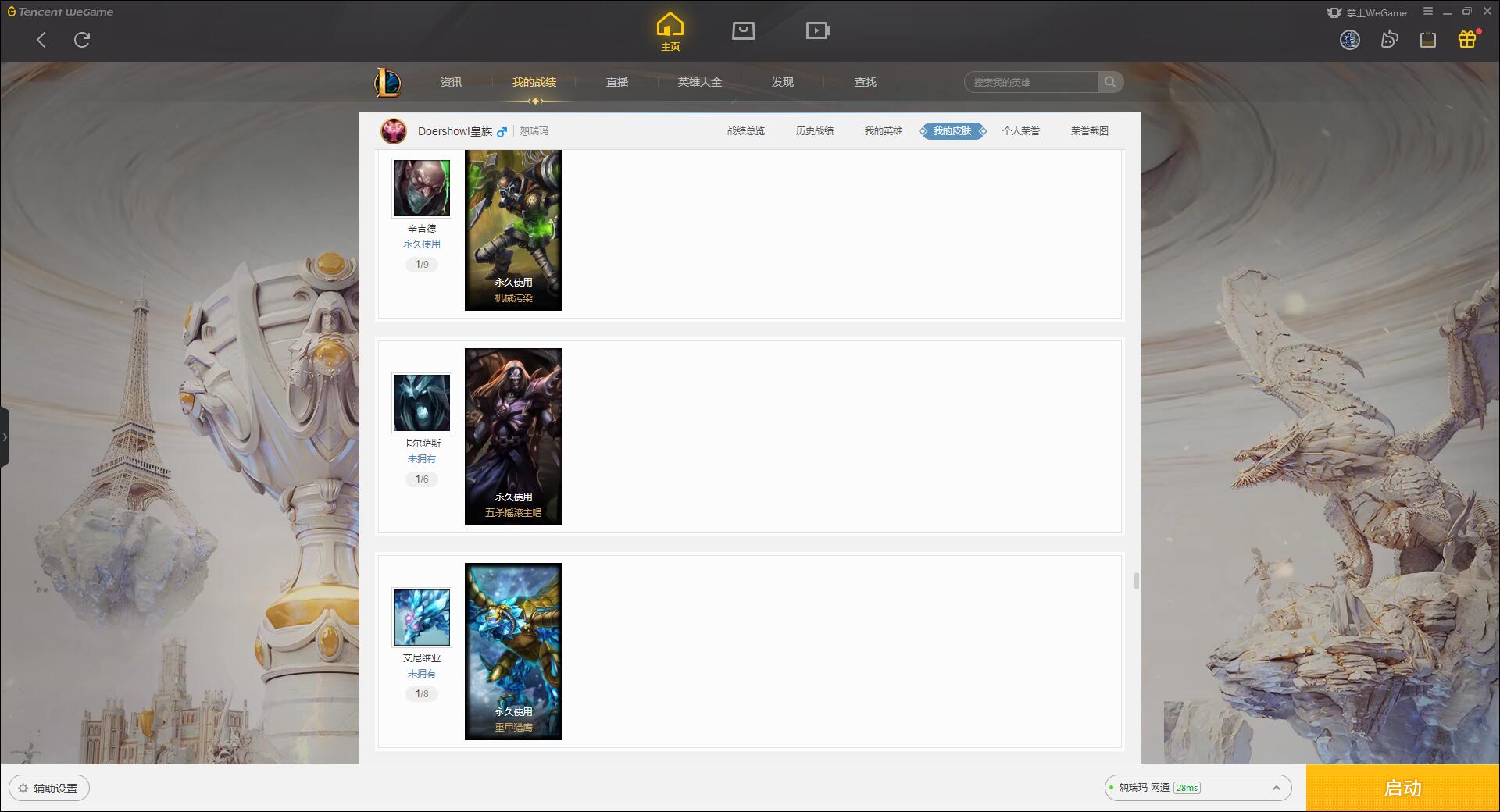Open the chat bubble icon in the top bar
Image resolution: width=1500 pixels, height=812 pixels.
[1389, 39]
